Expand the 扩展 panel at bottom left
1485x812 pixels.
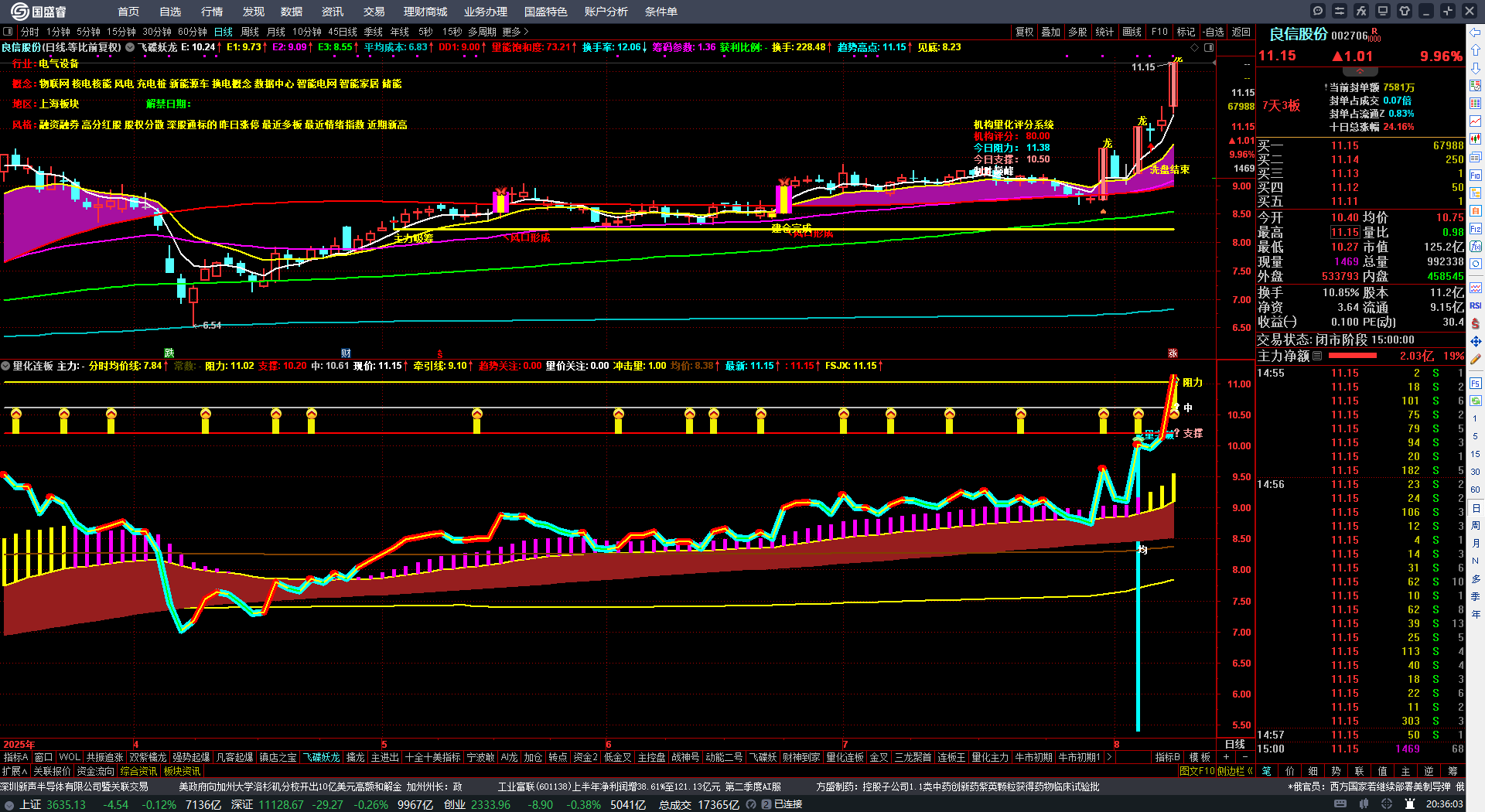pos(14,771)
